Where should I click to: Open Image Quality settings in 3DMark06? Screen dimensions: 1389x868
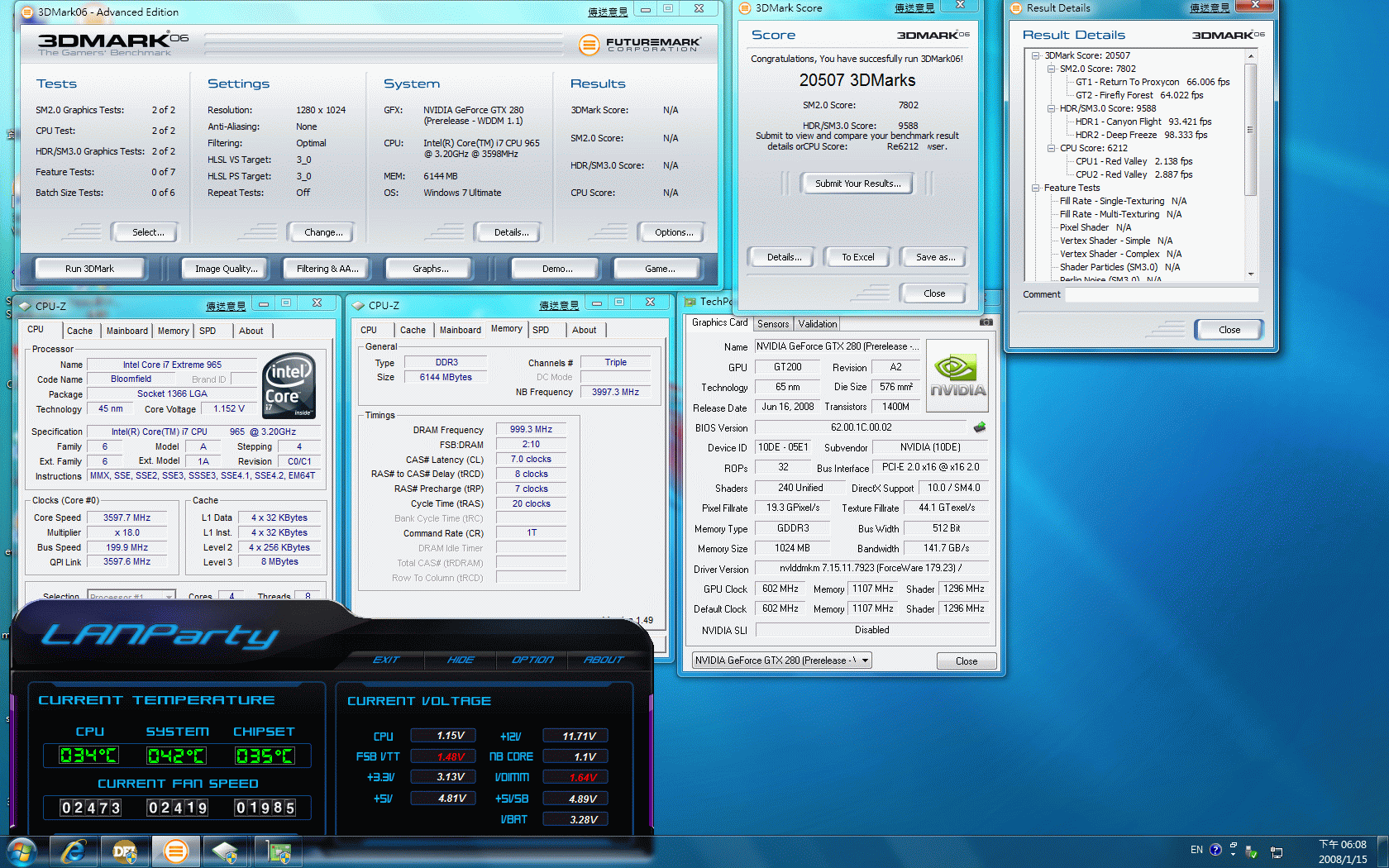click(226, 269)
